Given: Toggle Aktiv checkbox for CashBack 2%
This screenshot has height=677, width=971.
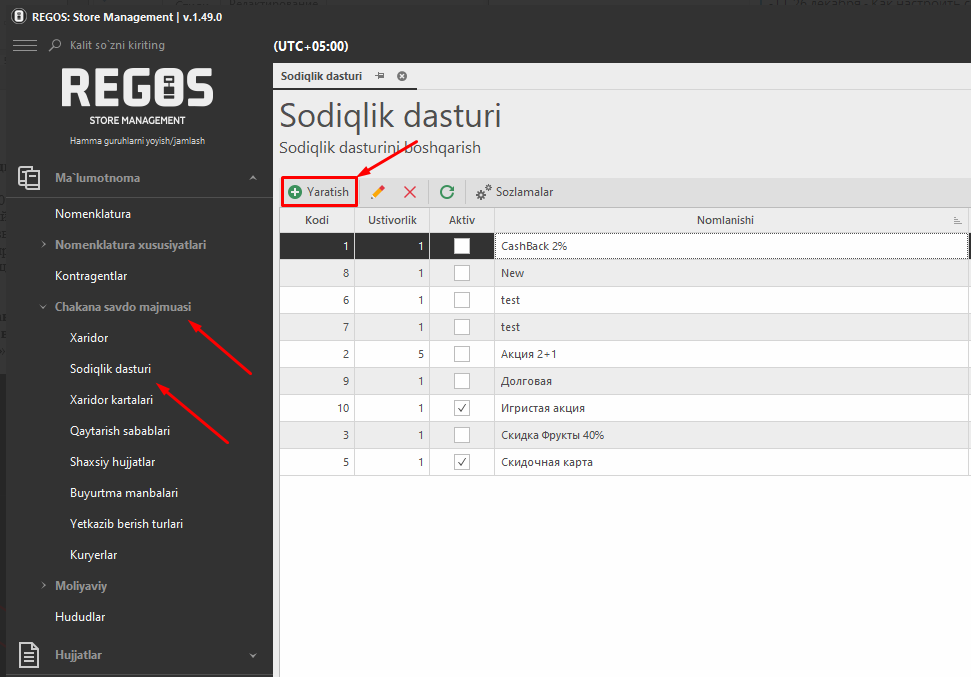Looking at the screenshot, I should 462,246.
